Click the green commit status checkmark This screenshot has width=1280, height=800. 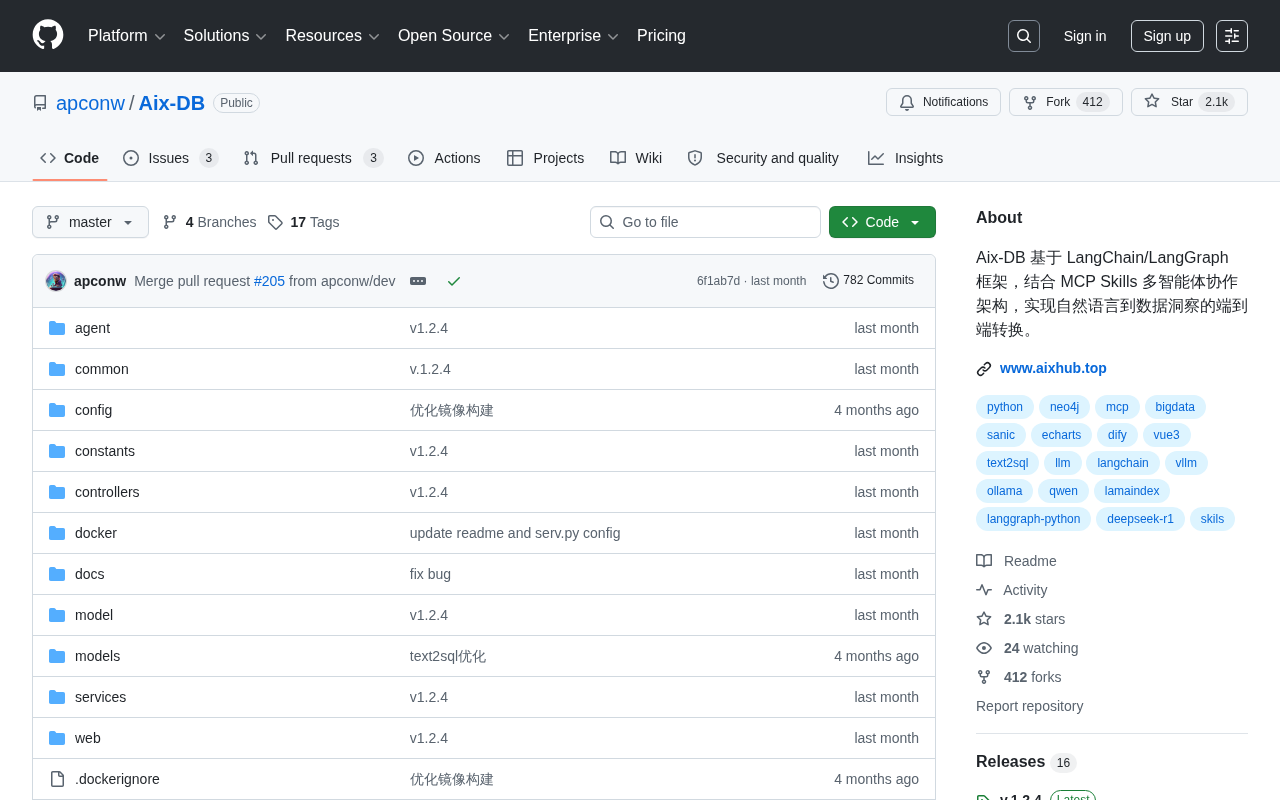point(454,281)
